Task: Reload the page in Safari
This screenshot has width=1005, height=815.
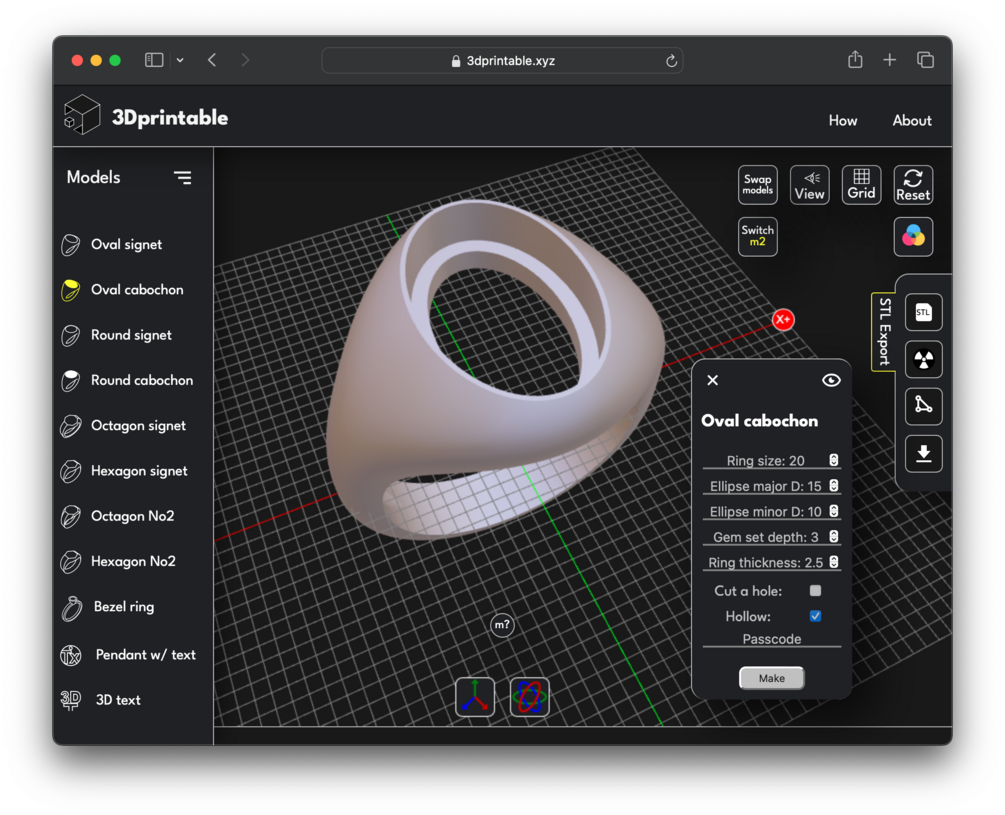Action: click(x=671, y=61)
